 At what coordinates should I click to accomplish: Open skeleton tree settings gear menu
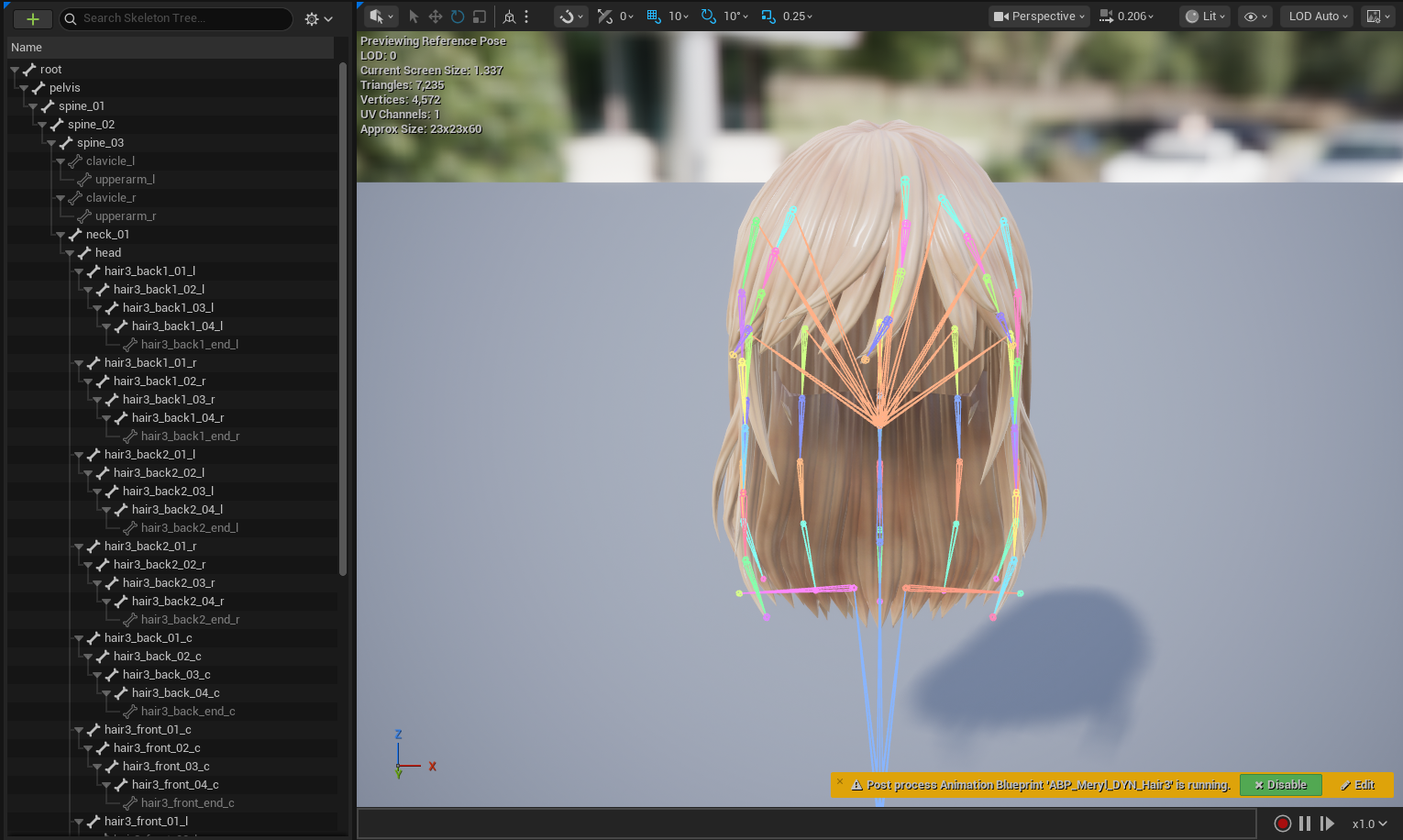[x=317, y=19]
